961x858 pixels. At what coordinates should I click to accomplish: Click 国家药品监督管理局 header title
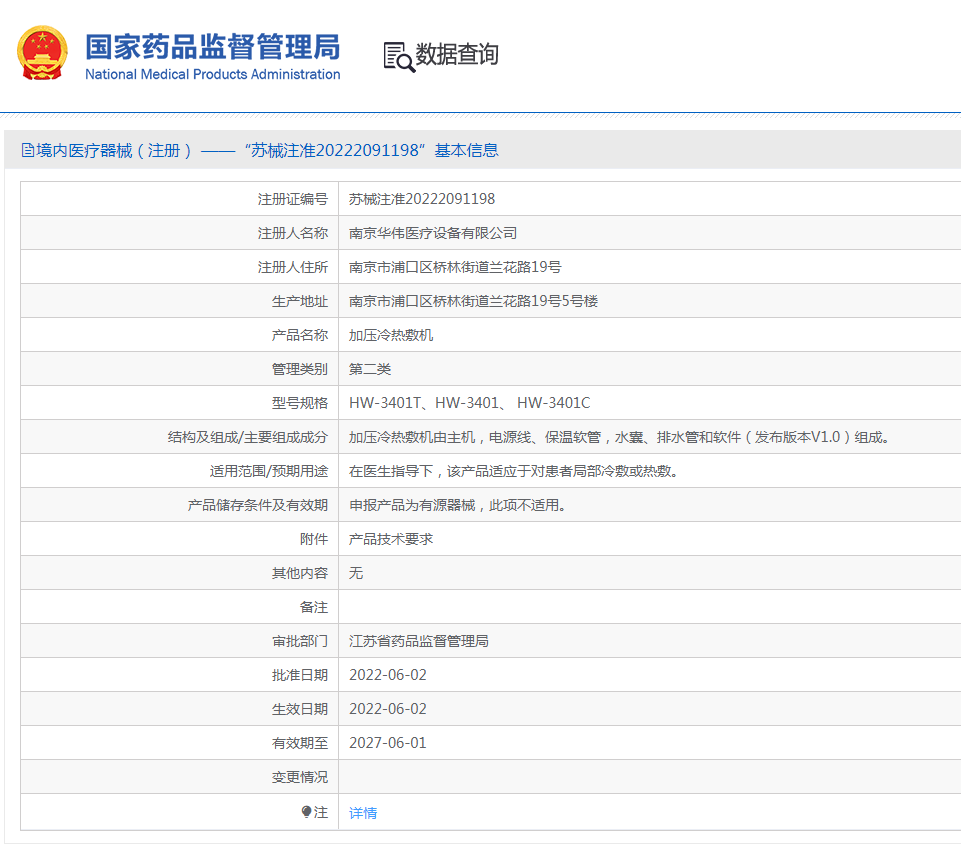click(213, 47)
